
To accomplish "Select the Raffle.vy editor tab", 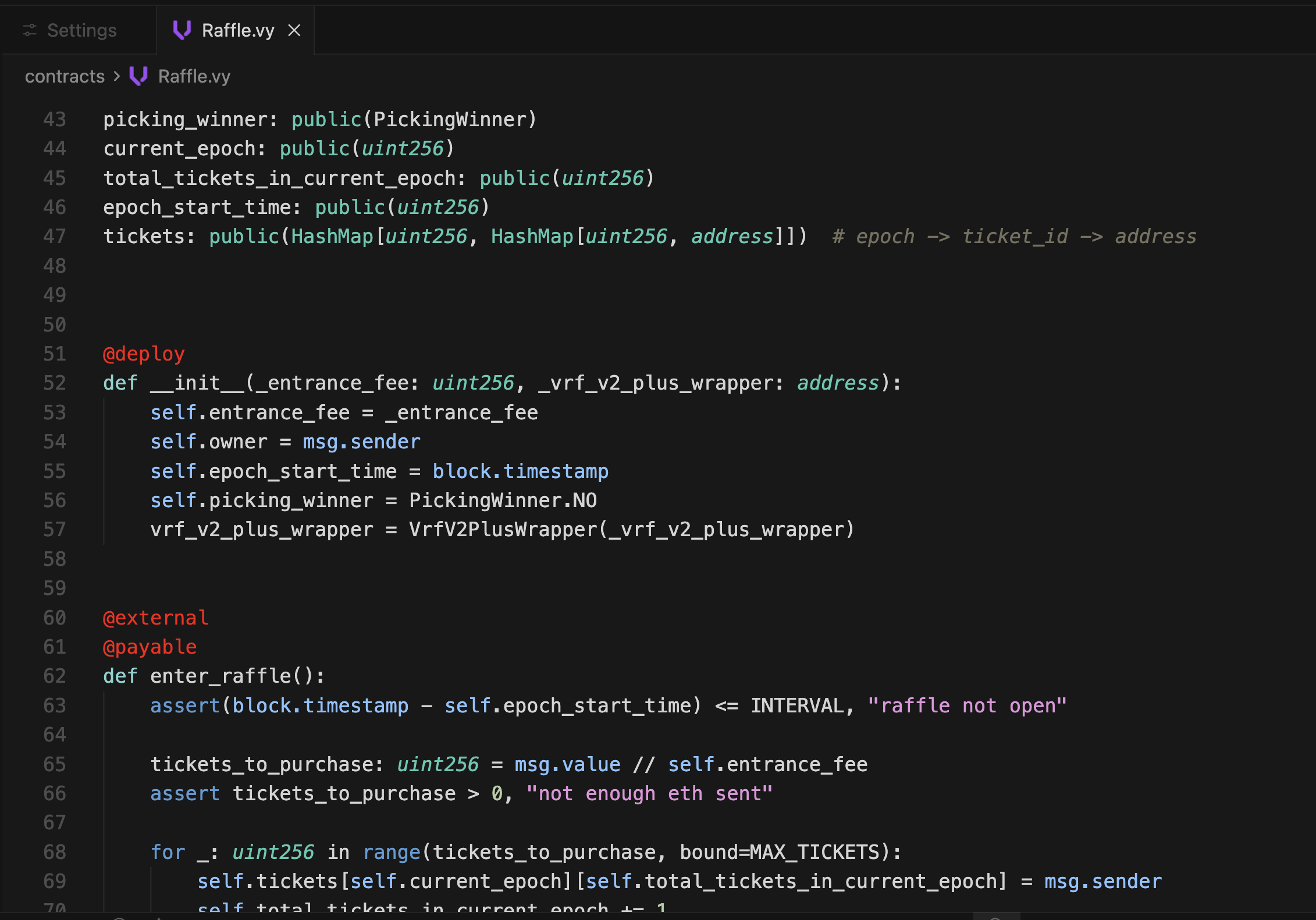I will (x=237, y=30).
